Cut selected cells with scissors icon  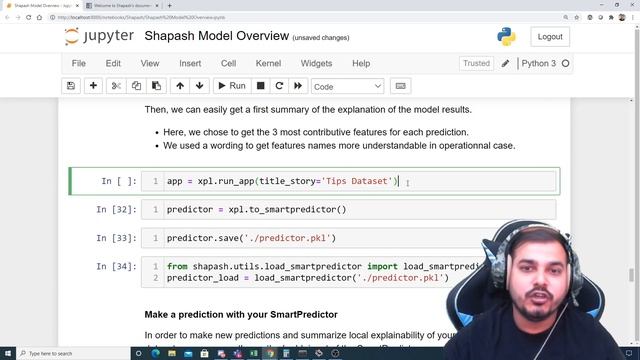[x=116, y=86]
